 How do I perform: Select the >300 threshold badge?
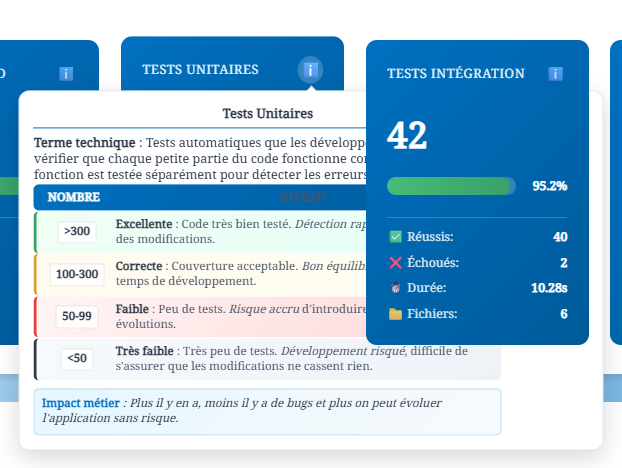coord(77,231)
